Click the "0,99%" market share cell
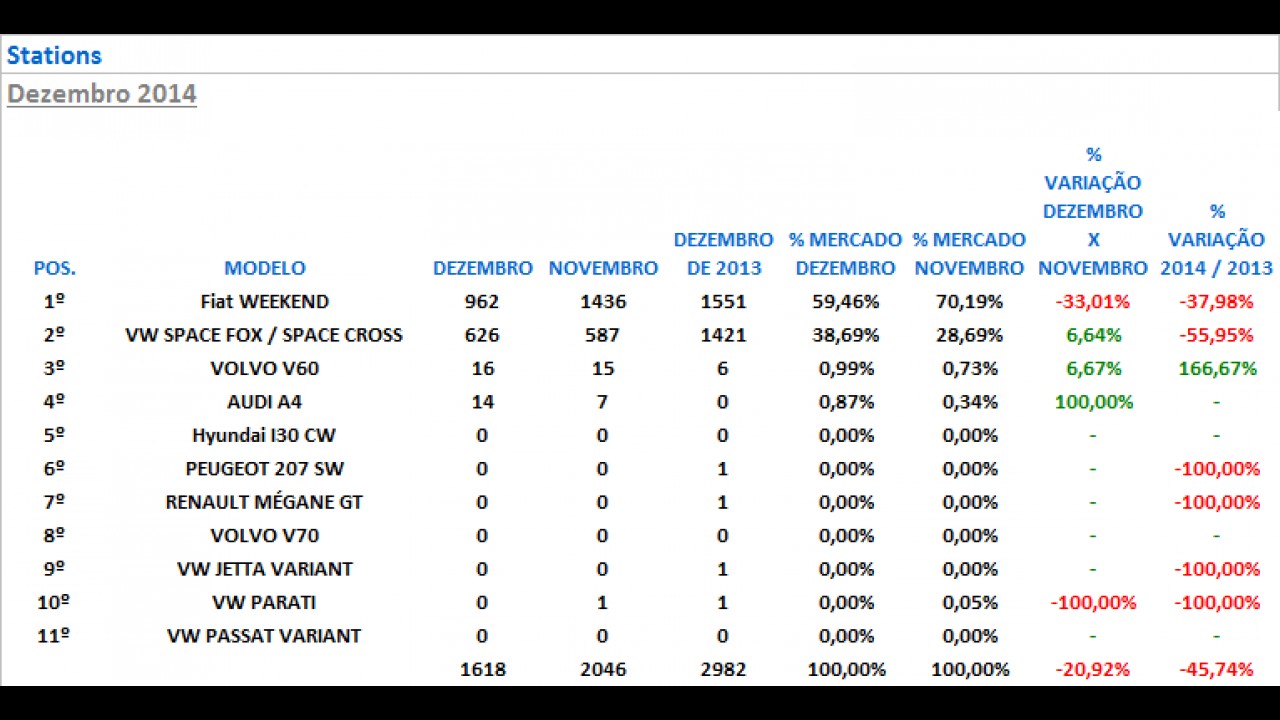The height and width of the screenshot is (720, 1280). pos(845,368)
